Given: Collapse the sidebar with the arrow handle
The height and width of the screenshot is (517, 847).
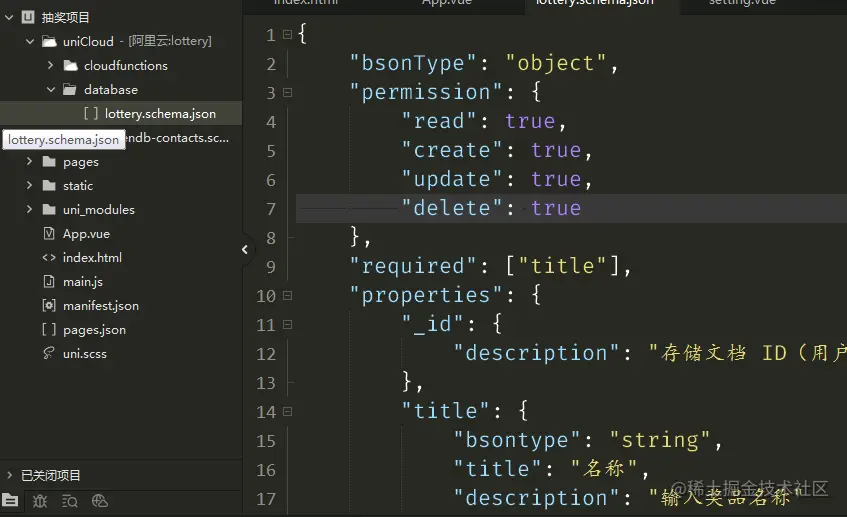Looking at the screenshot, I should 245,250.
